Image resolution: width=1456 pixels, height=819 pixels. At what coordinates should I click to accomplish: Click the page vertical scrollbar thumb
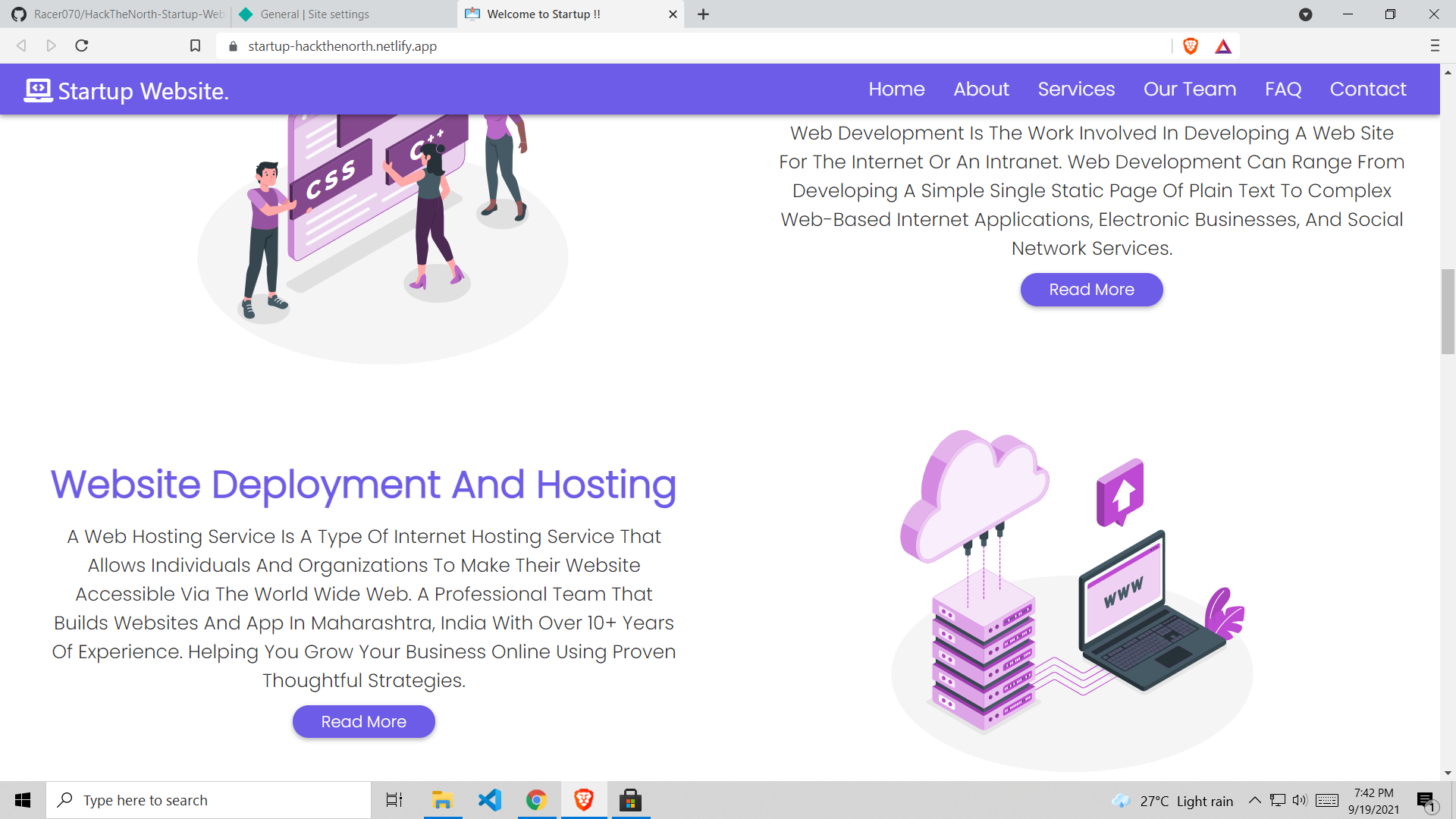click(1448, 311)
